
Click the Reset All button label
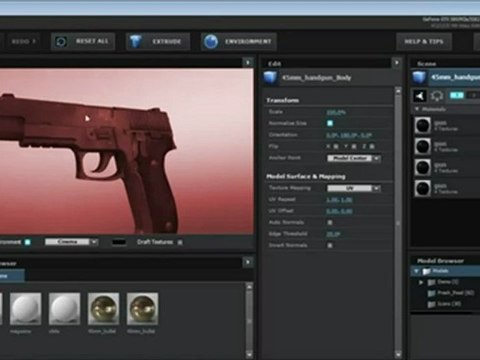(92, 41)
